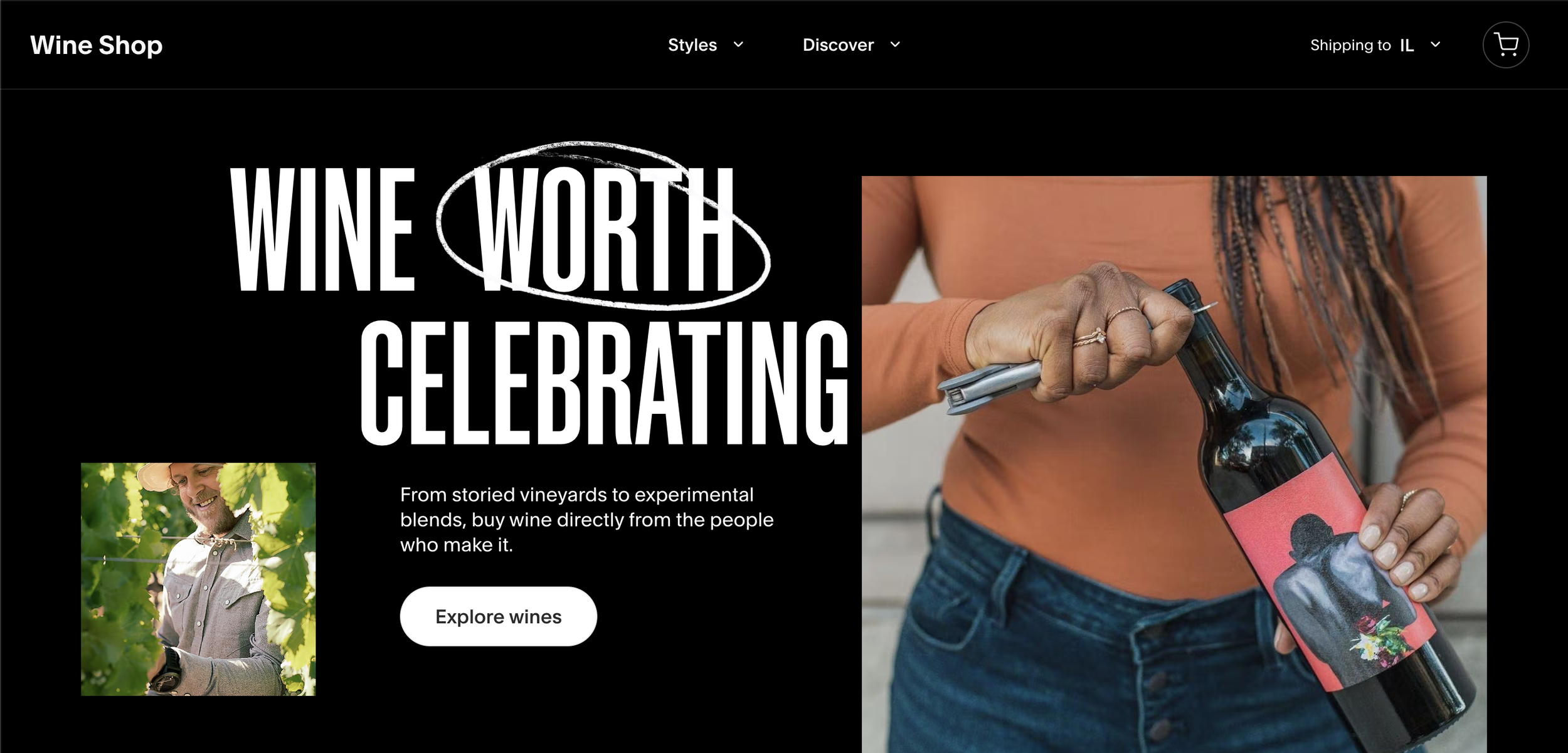
Task: Click the CELEBRATING headline text
Action: click(x=605, y=382)
